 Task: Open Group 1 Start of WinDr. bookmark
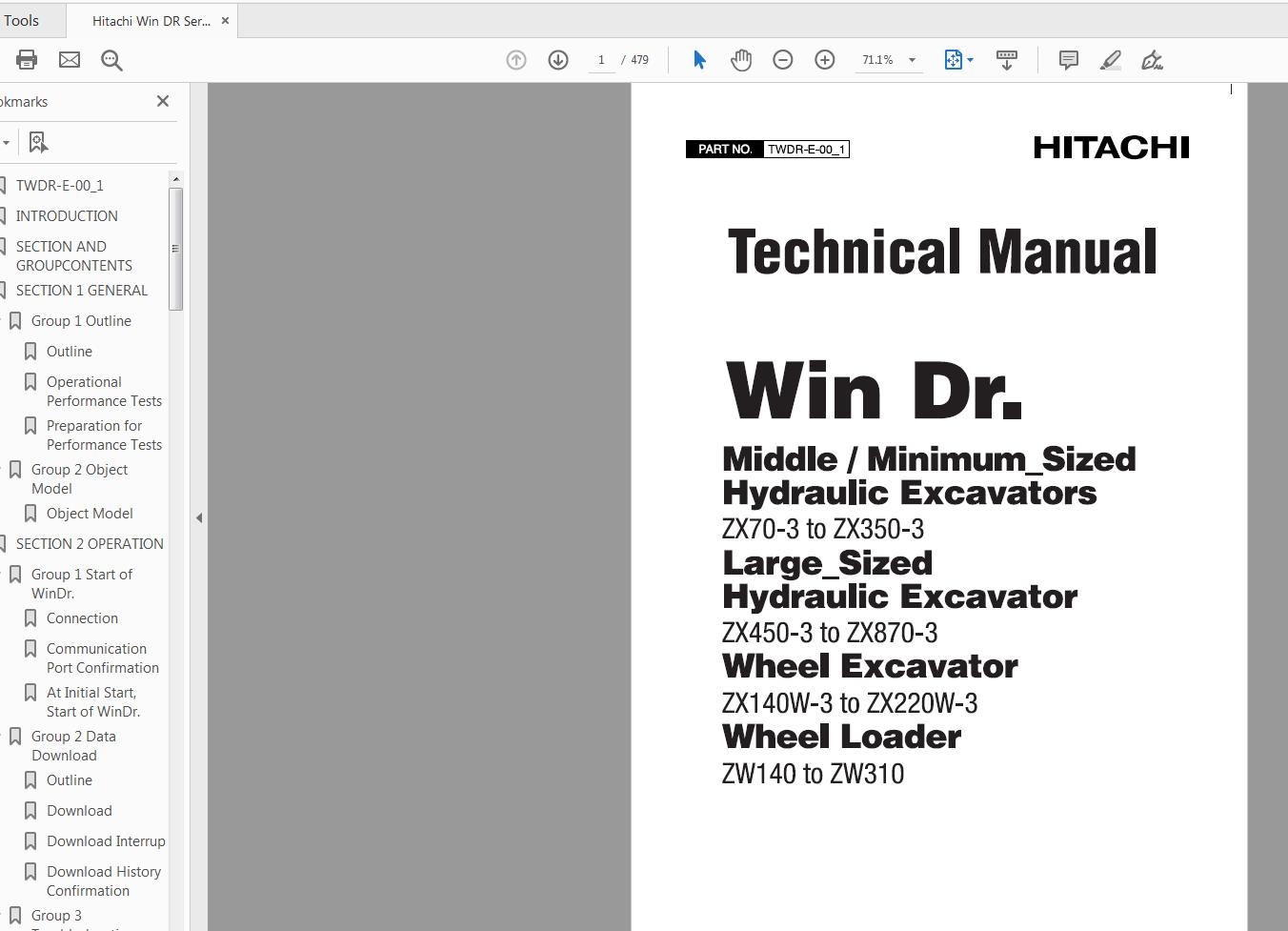click(x=82, y=584)
